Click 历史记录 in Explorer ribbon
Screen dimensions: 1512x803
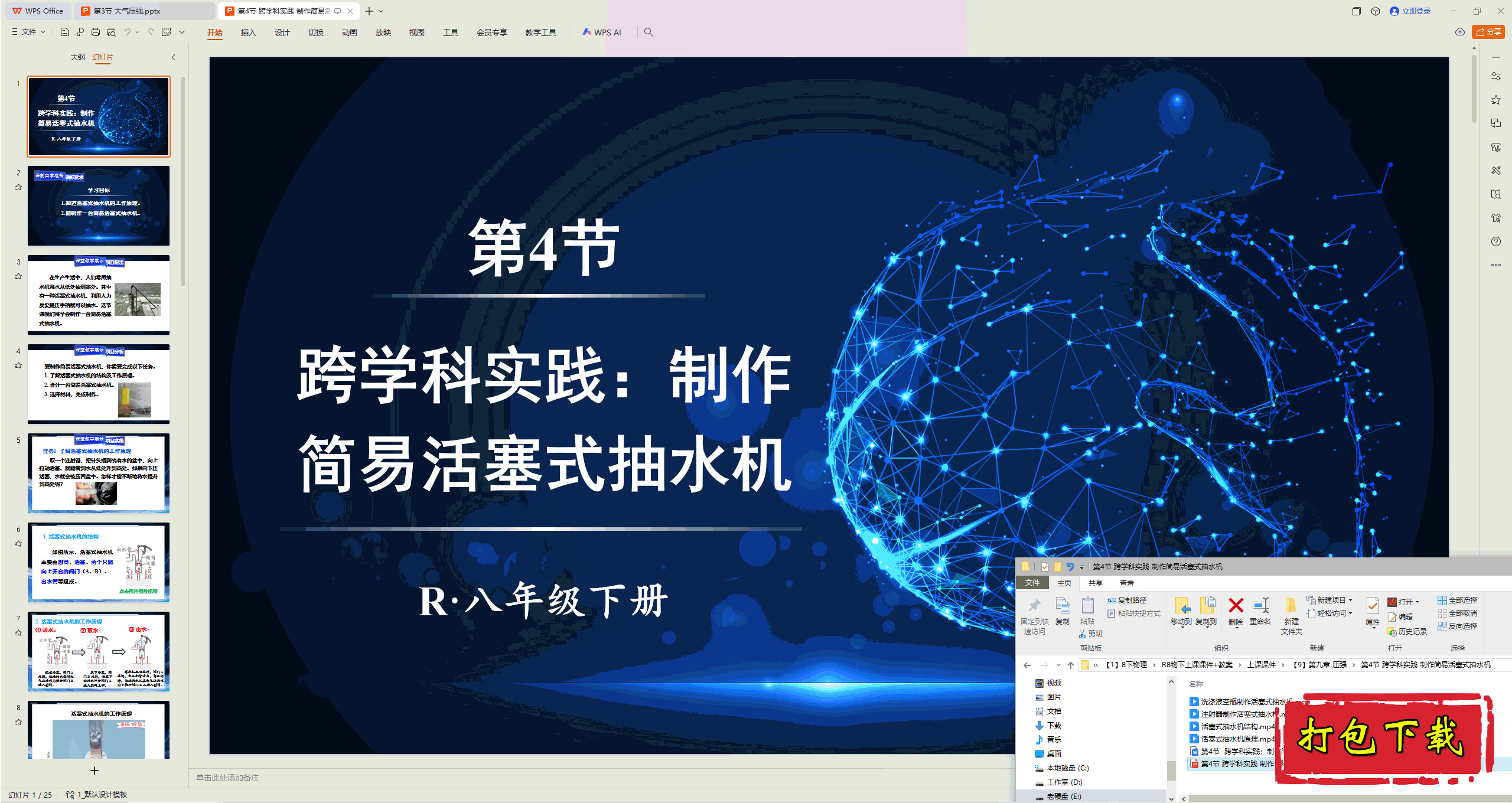coord(1407,632)
